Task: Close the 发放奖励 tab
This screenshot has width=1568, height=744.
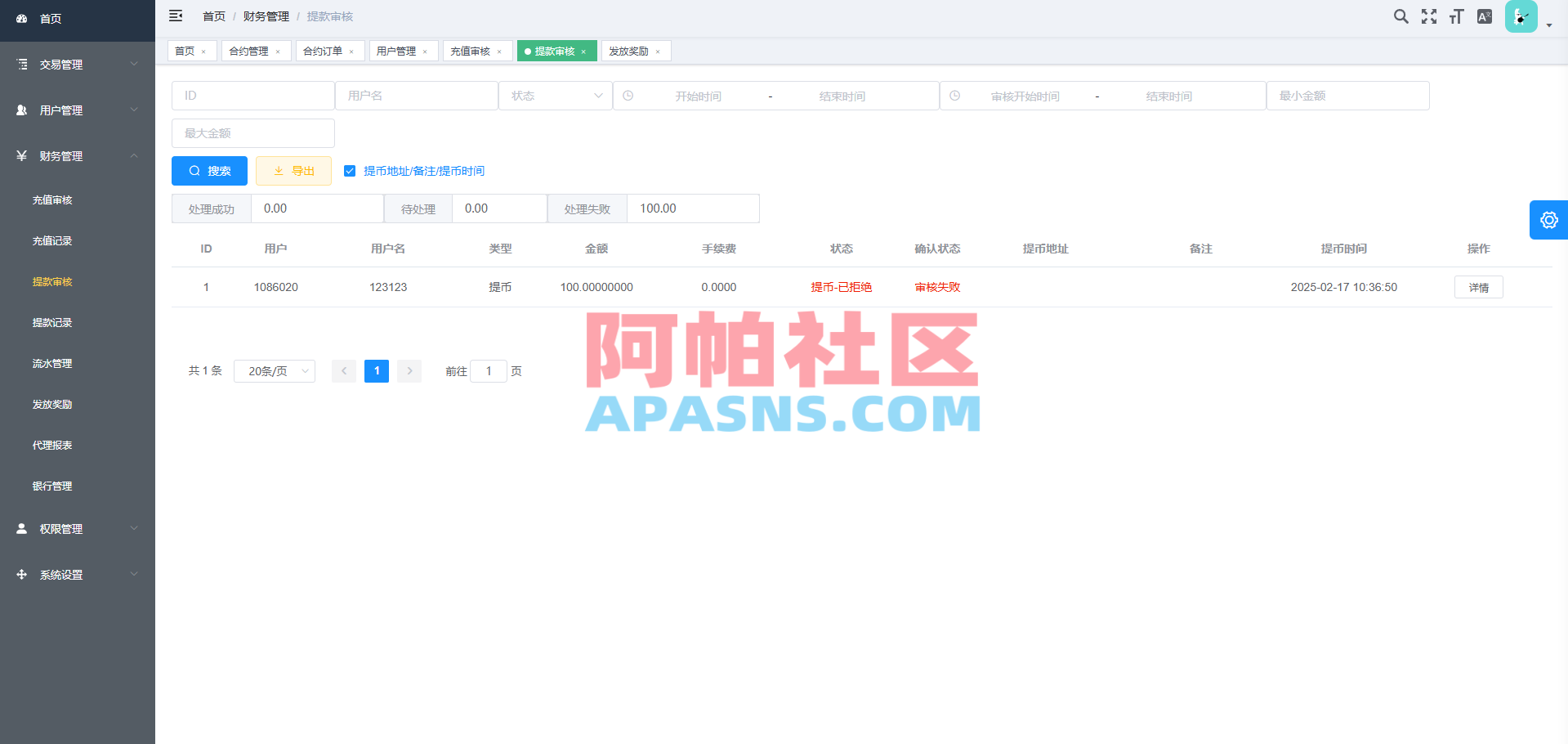Action: (659, 51)
